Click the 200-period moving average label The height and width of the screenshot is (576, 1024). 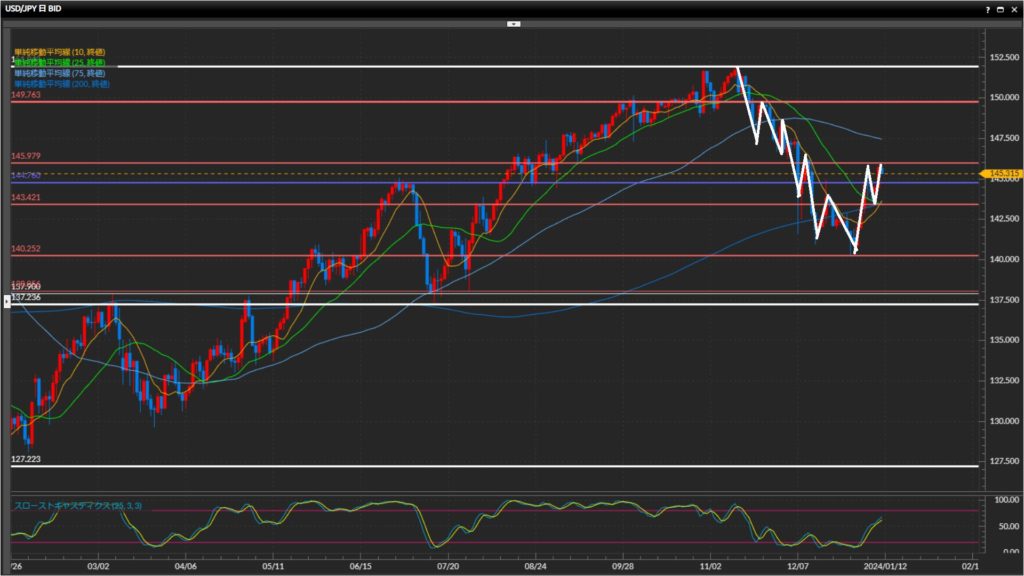pyautogui.click(x=61, y=84)
